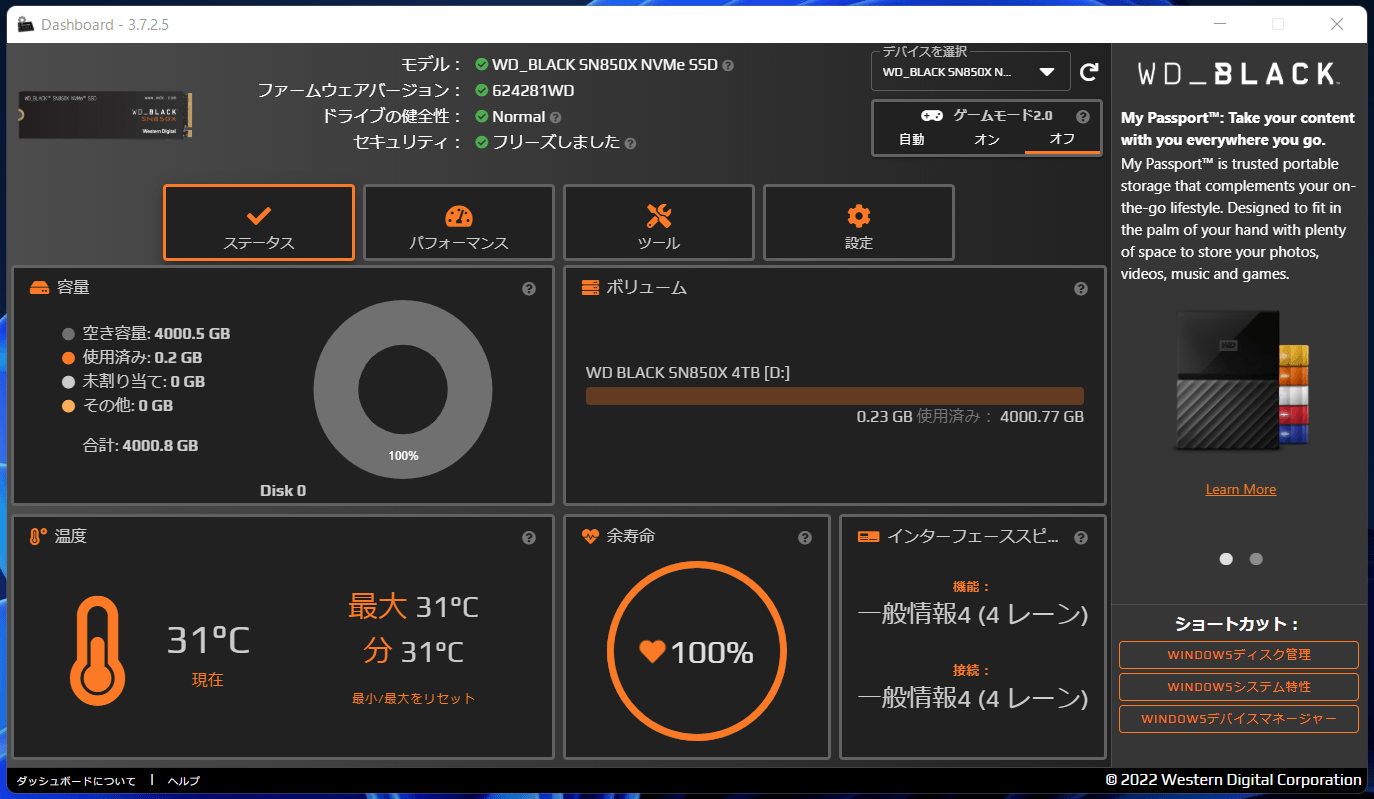
Task: Click the heart icon beside 100%
Action: pyautogui.click(x=652, y=652)
